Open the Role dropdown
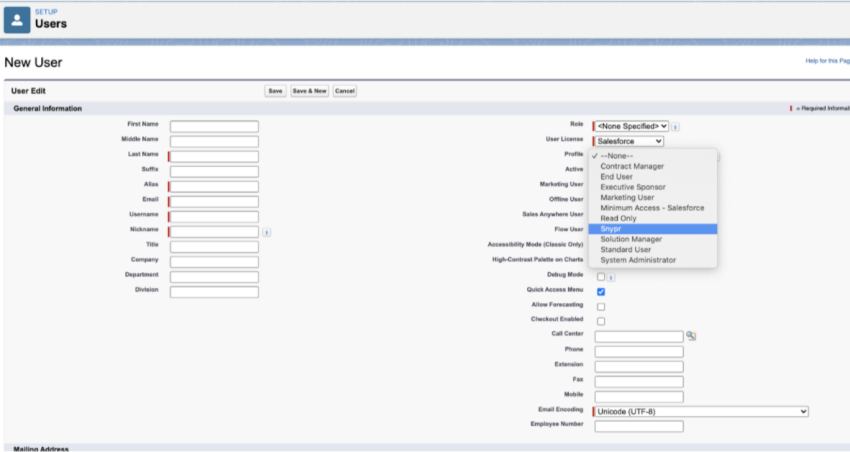850x452 pixels. click(632, 127)
